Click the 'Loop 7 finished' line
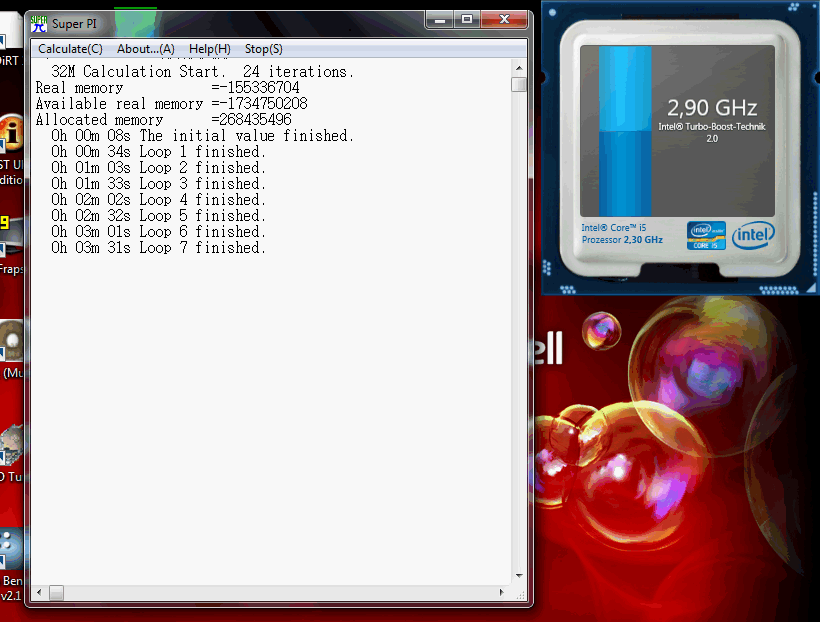Screen dimensions: 820x622 (158, 248)
